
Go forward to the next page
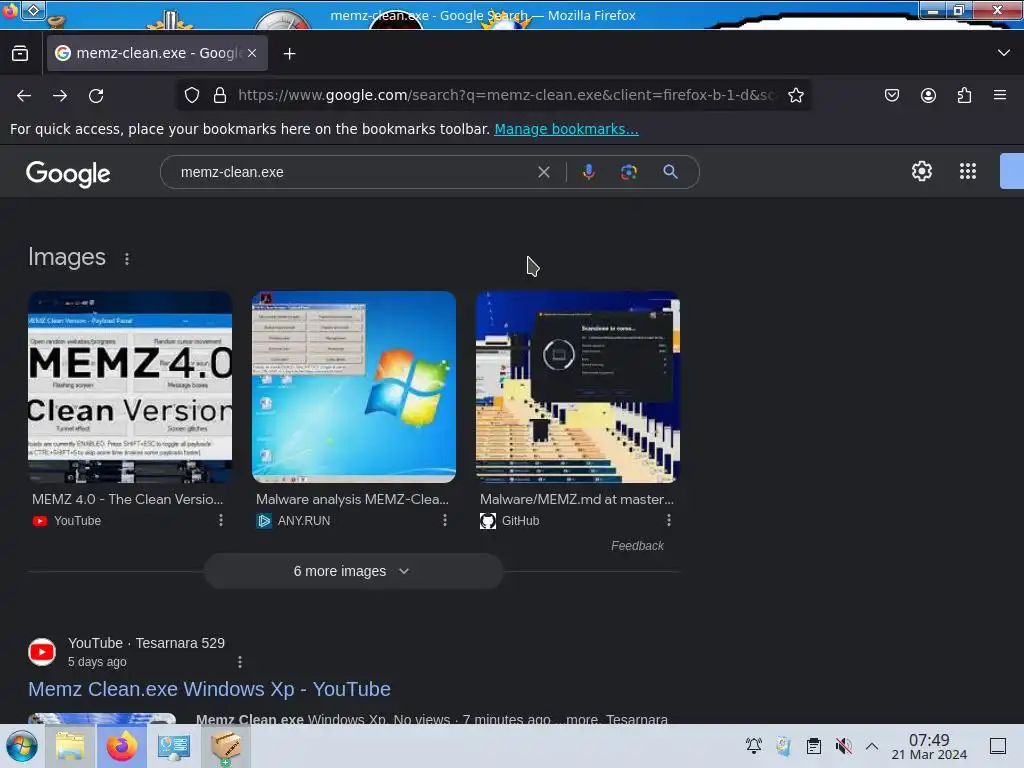pyautogui.click(x=60, y=95)
